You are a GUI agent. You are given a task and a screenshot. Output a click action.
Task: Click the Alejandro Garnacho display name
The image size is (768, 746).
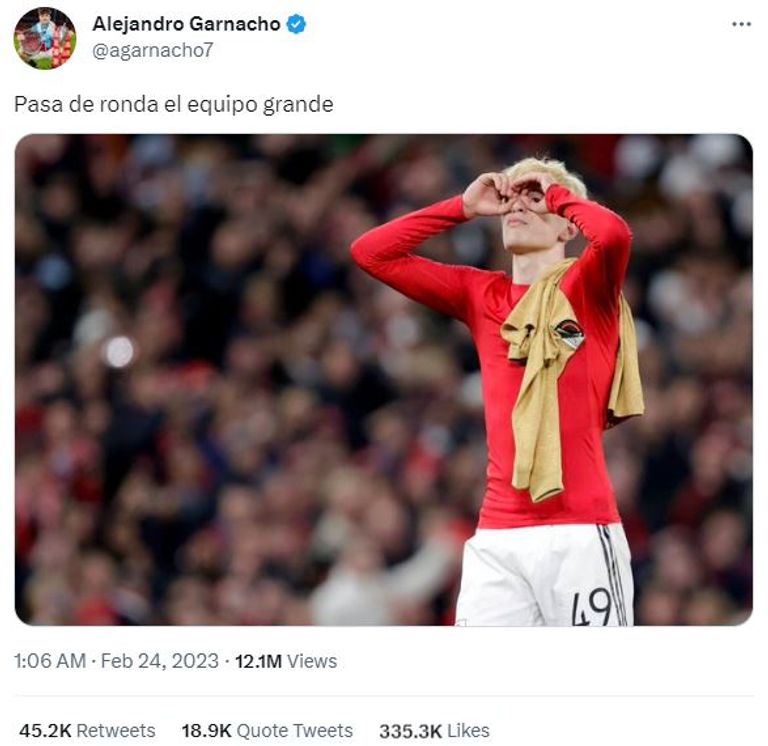pyautogui.click(x=186, y=24)
